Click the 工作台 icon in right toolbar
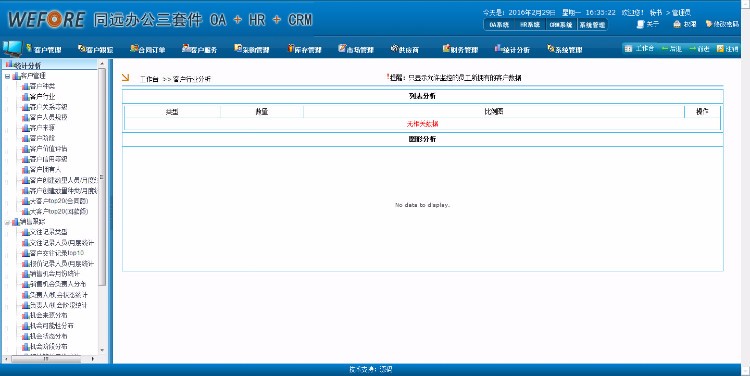 click(x=629, y=48)
